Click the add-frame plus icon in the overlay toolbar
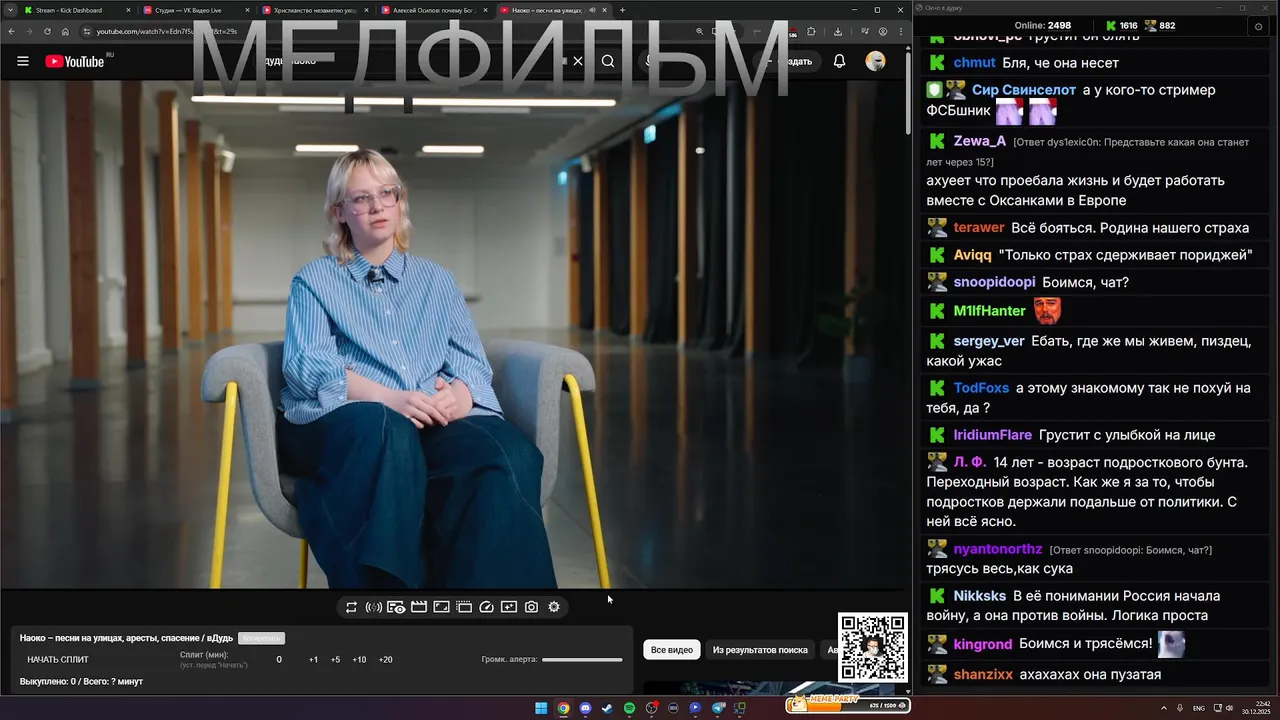1280x720 pixels. [x=509, y=607]
